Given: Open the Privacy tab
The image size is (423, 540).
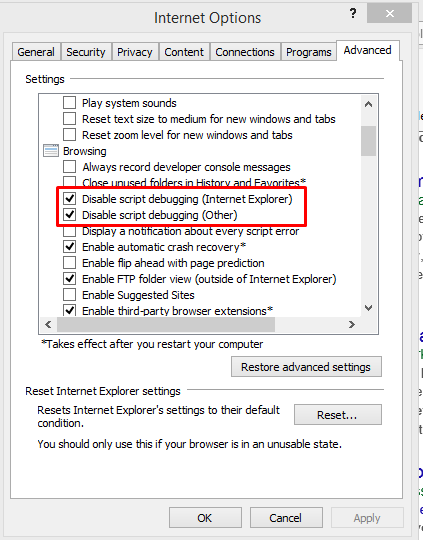Looking at the screenshot, I should [134, 52].
